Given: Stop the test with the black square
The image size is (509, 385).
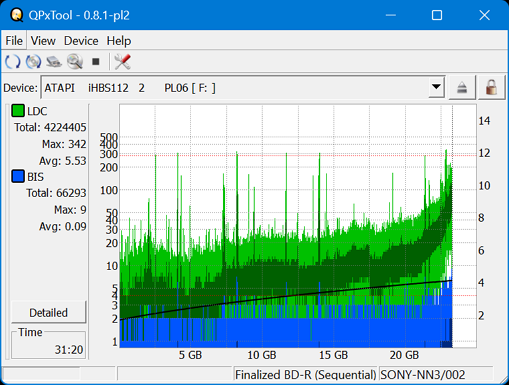Looking at the screenshot, I should [x=96, y=62].
